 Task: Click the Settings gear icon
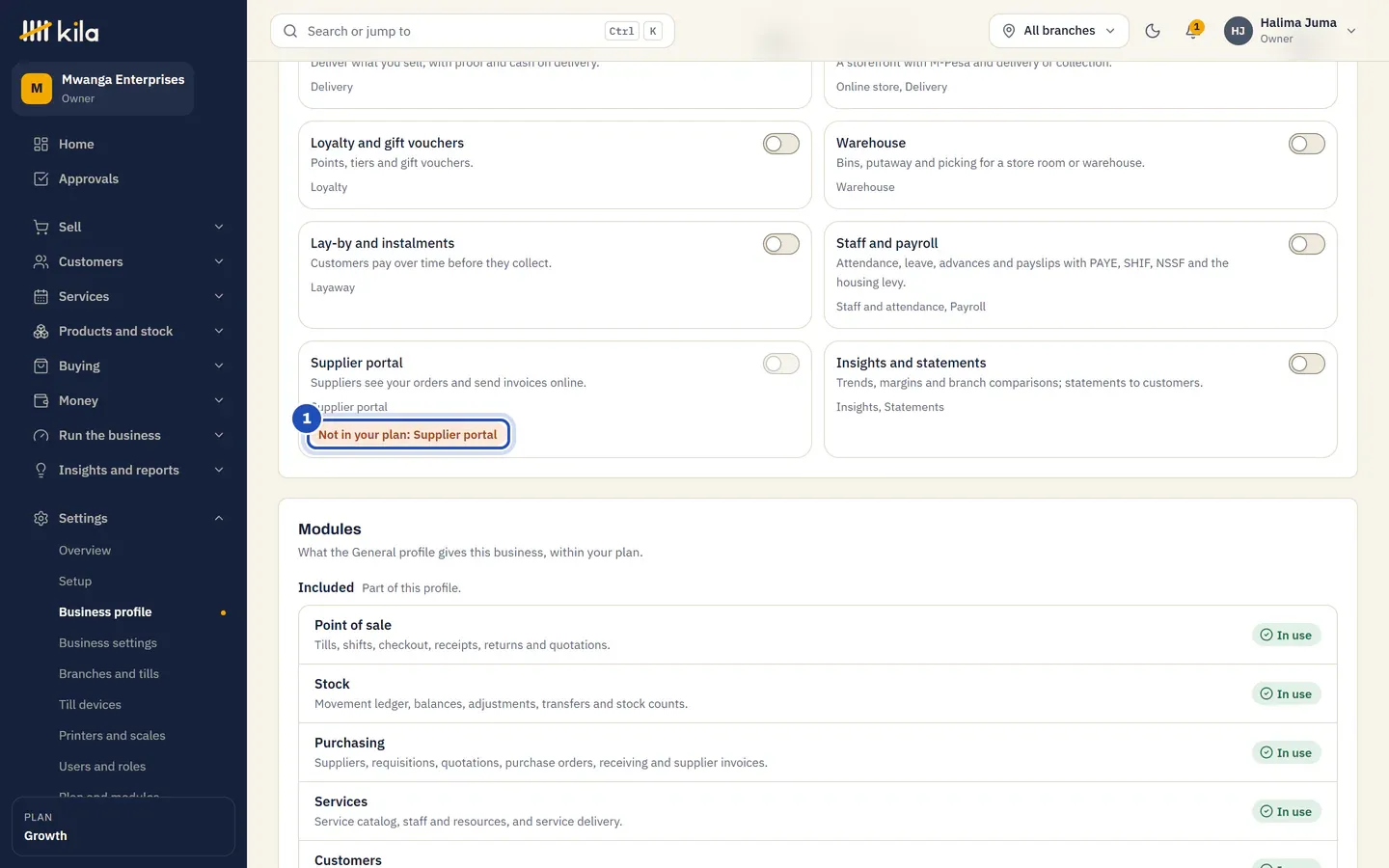pyautogui.click(x=41, y=518)
